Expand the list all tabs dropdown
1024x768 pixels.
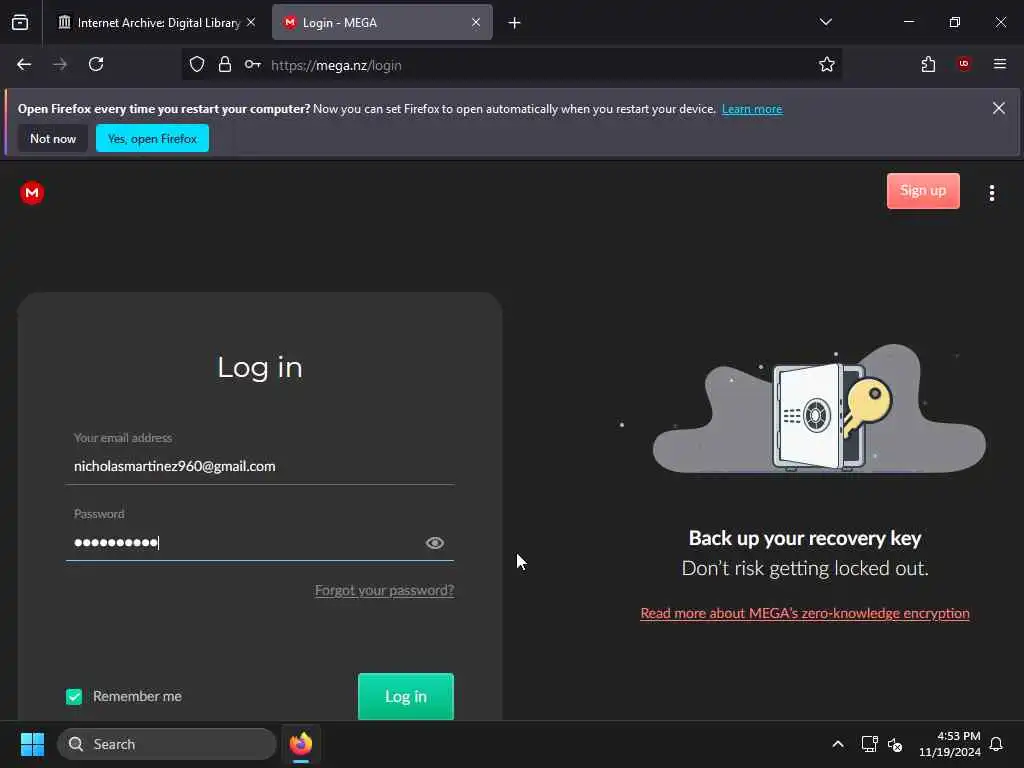tap(825, 22)
